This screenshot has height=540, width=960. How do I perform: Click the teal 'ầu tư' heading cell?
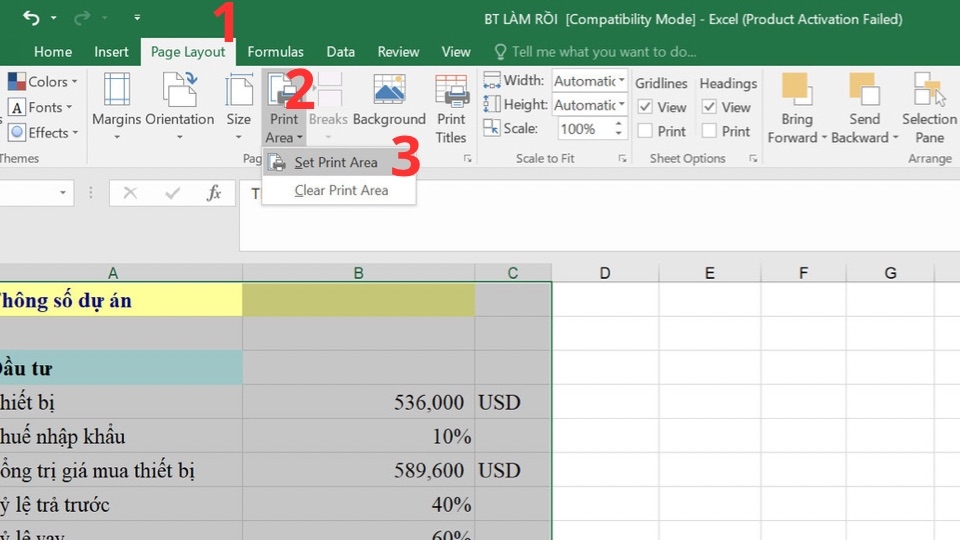pyautogui.click(x=121, y=368)
